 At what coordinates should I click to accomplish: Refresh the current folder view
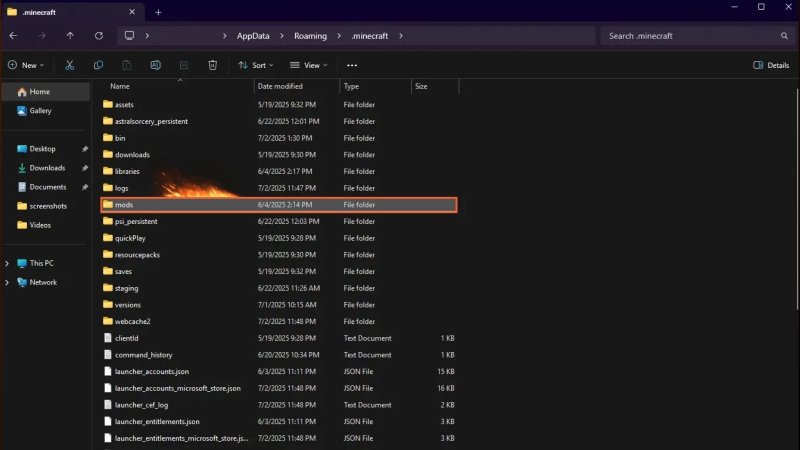pyautogui.click(x=99, y=36)
